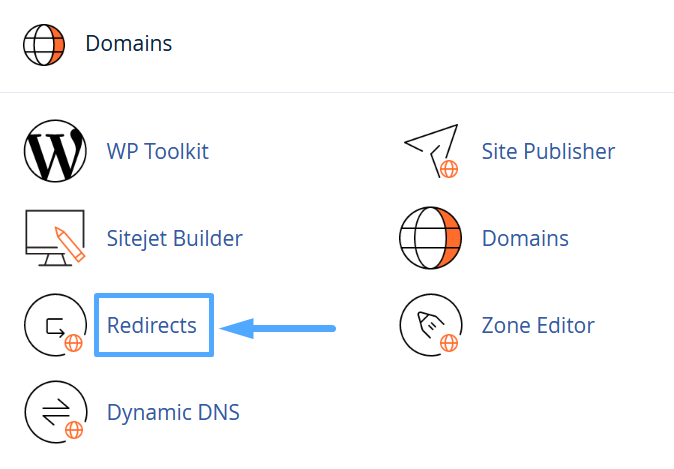Viewport: 674px width, 469px height.
Task: Select the Zone Editor pen icon
Action: click(430, 325)
